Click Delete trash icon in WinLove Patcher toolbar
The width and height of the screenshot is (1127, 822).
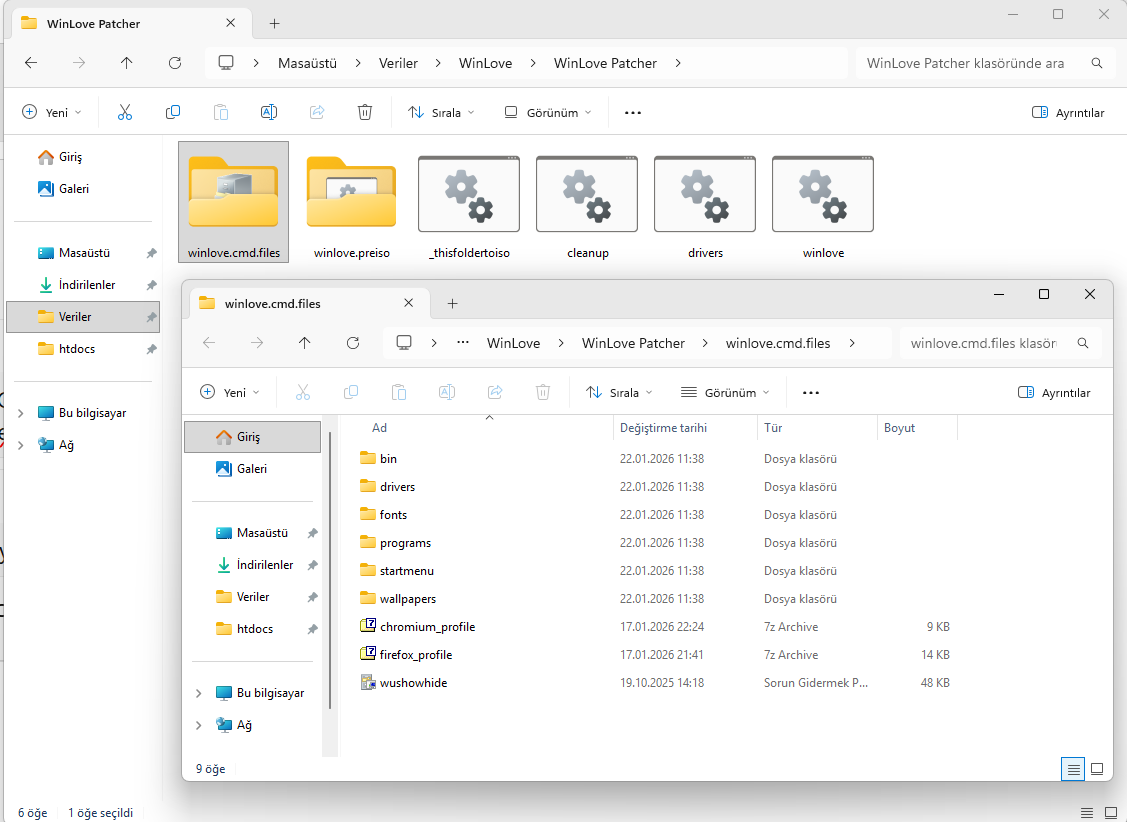(365, 112)
